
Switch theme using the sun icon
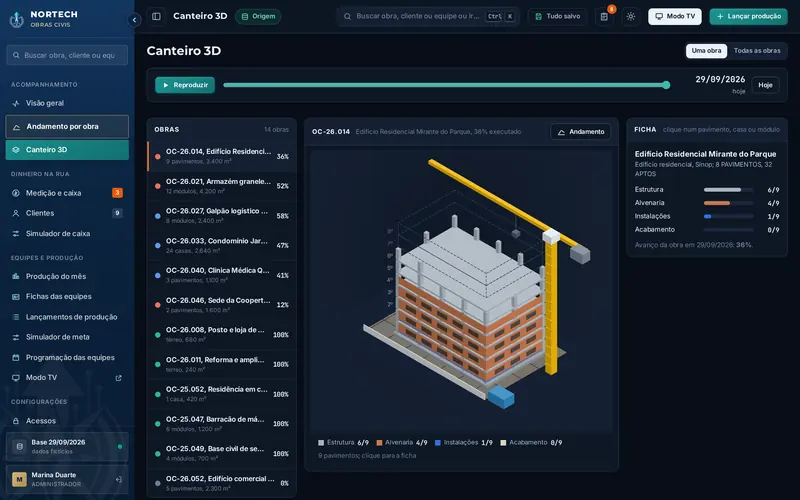pyautogui.click(x=631, y=16)
